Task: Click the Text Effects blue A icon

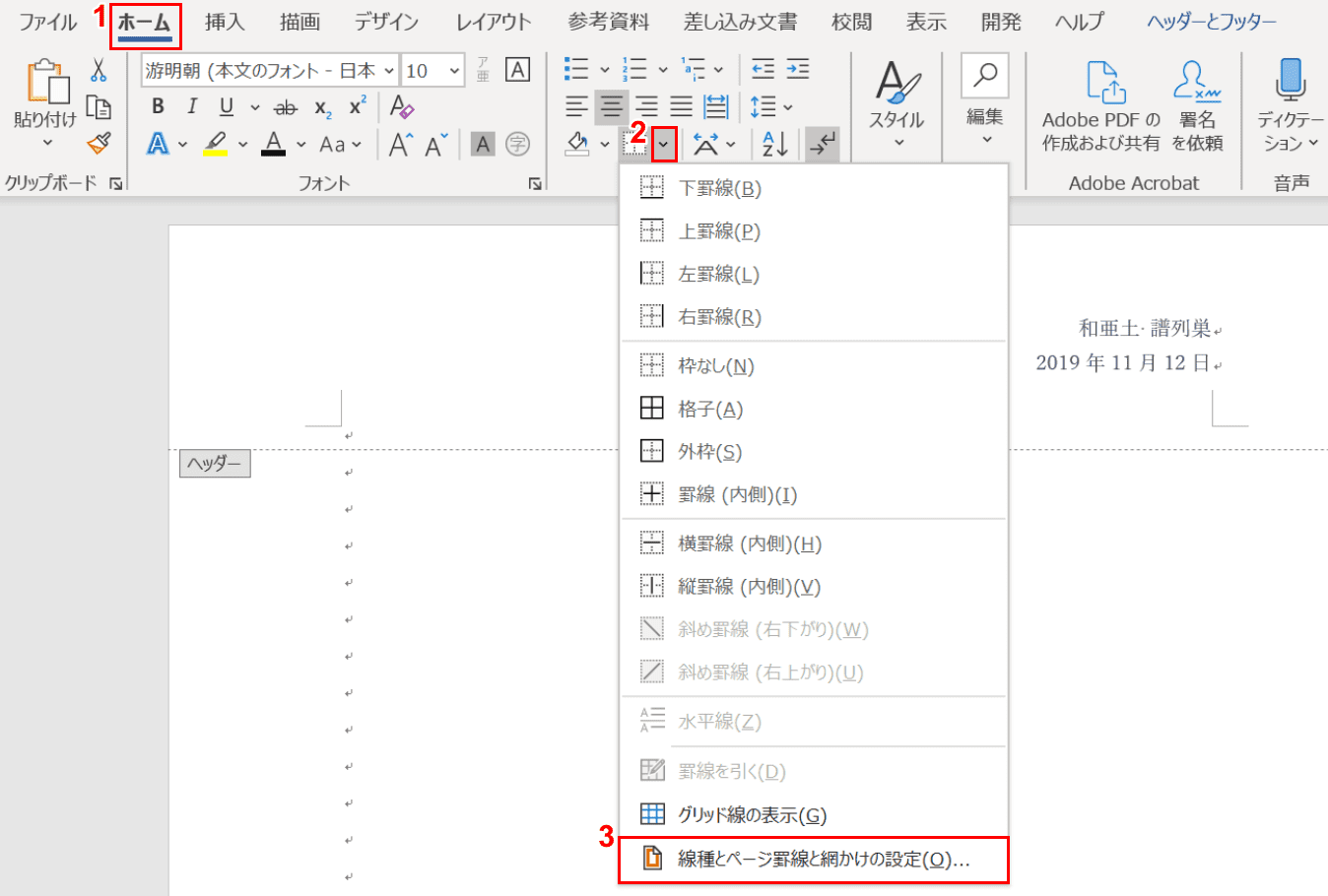Action: click(x=158, y=144)
